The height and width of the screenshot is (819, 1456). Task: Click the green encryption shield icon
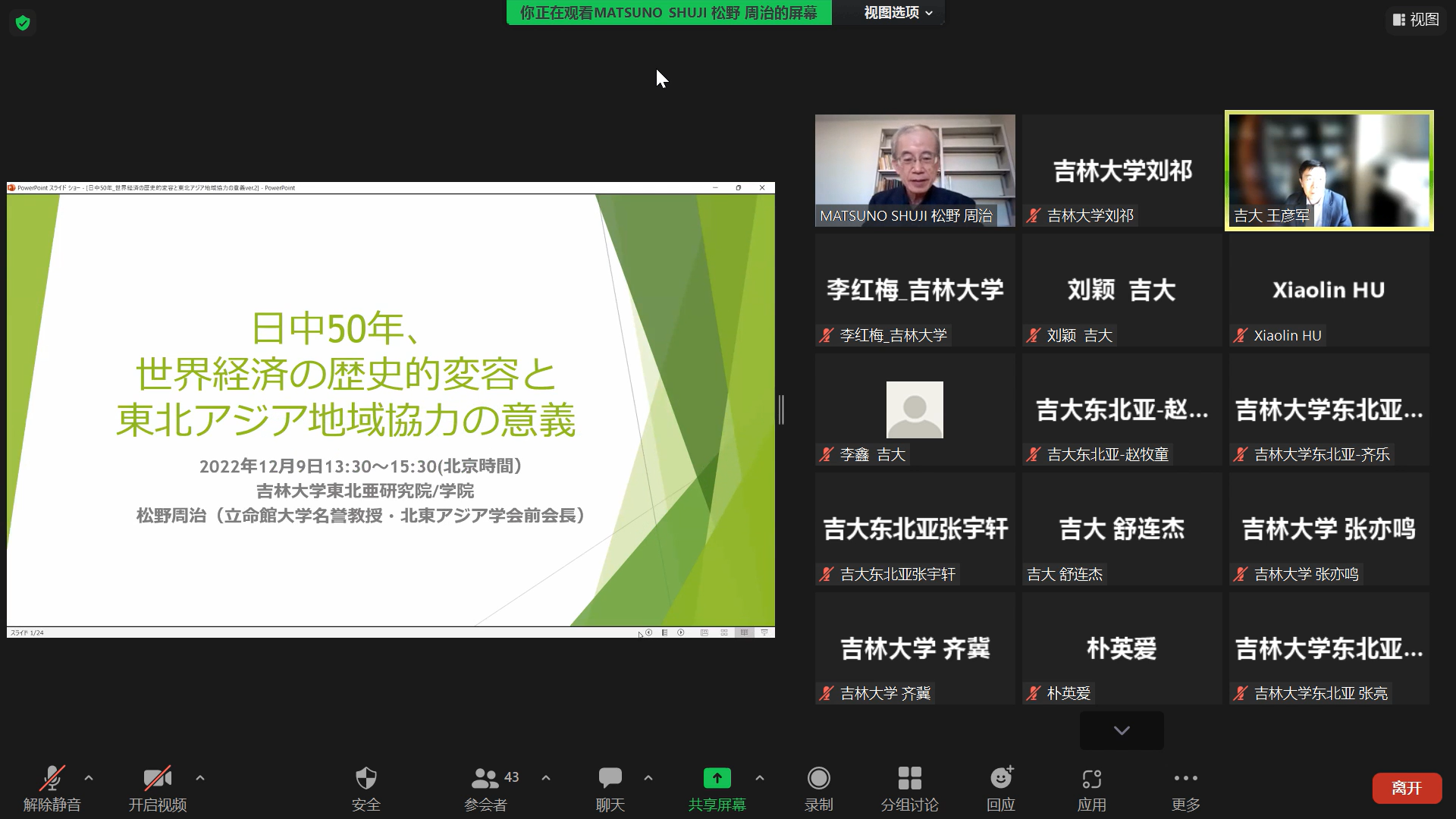click(23, 23)
